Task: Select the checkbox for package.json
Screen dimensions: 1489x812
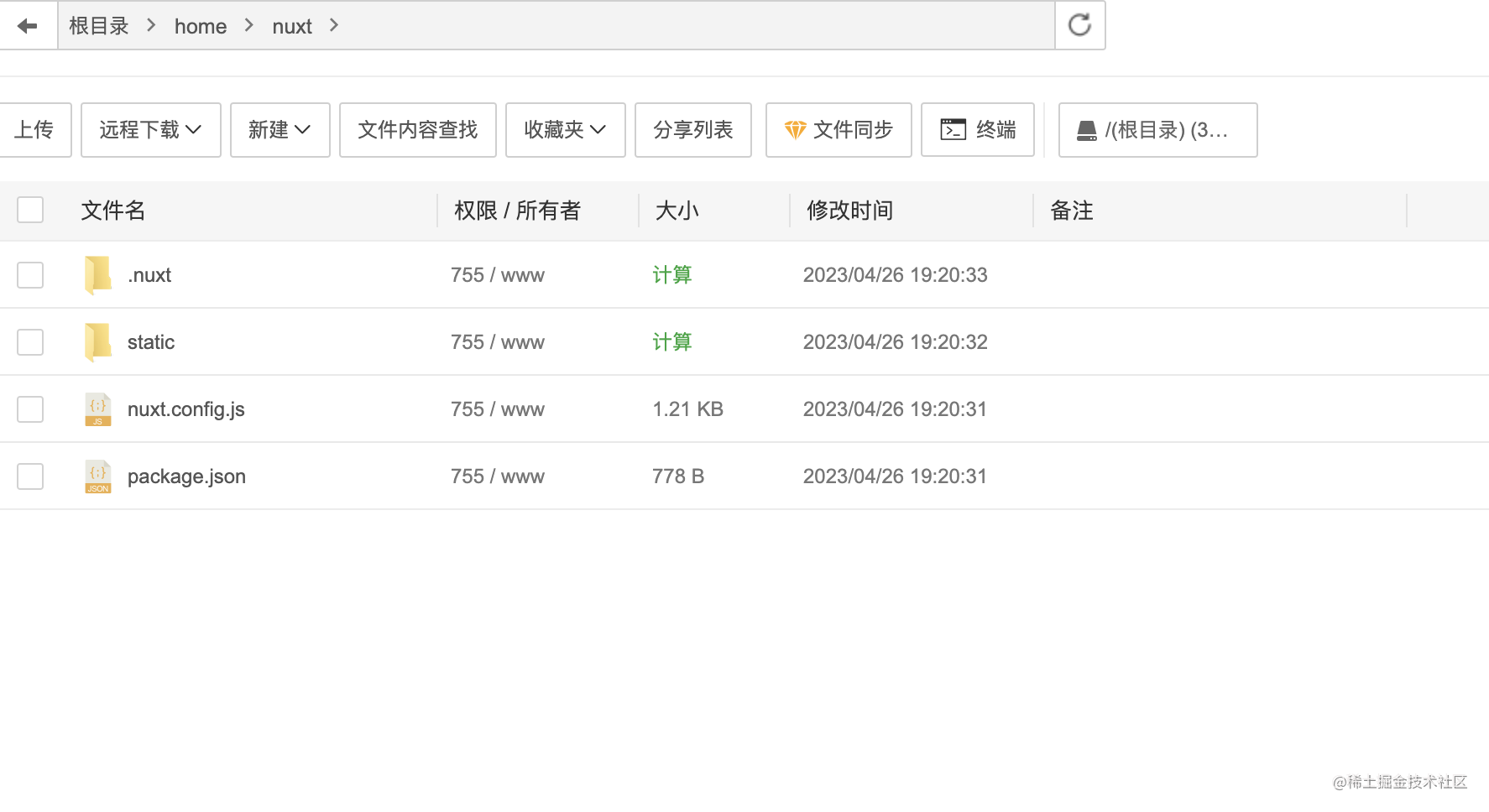Action: [30, 476]
